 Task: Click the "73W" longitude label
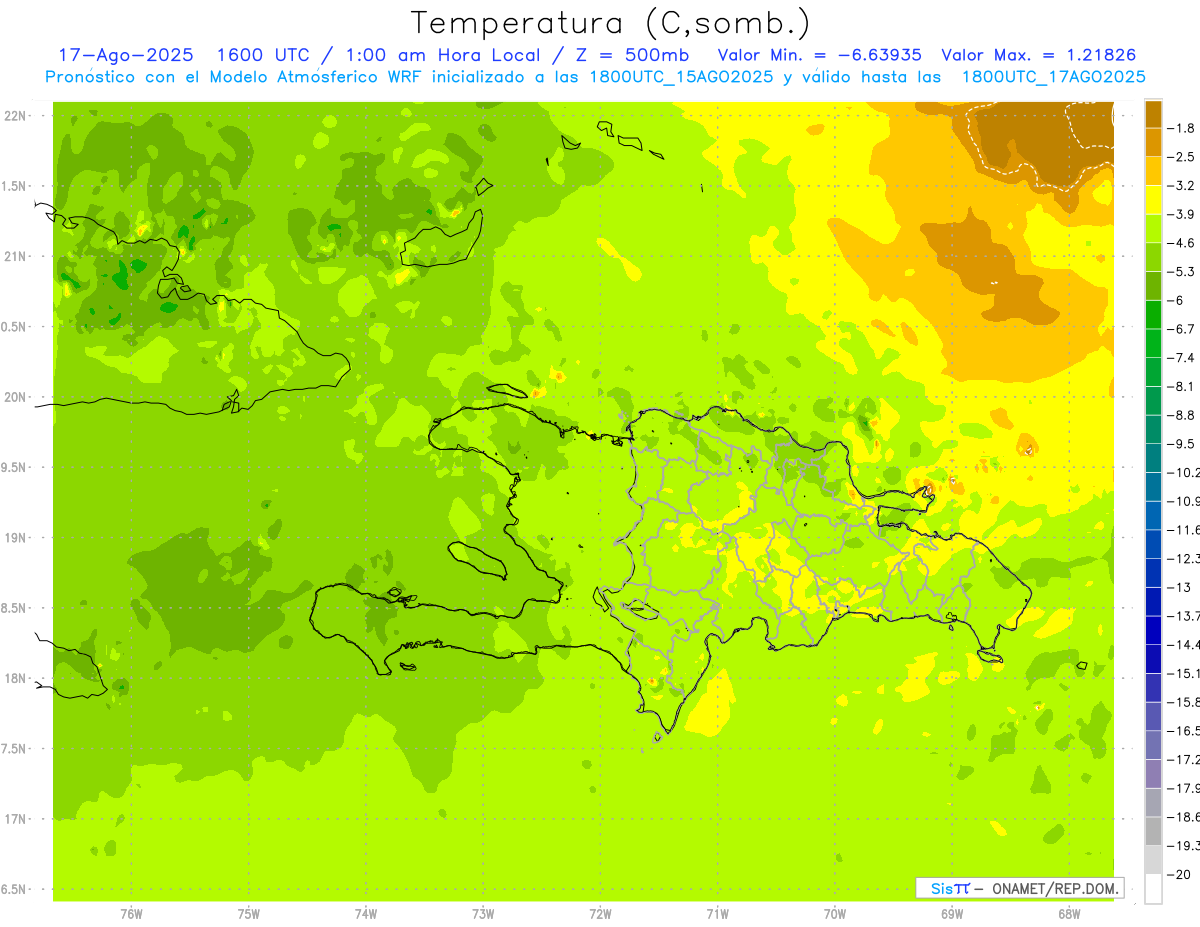pos(483,914)
